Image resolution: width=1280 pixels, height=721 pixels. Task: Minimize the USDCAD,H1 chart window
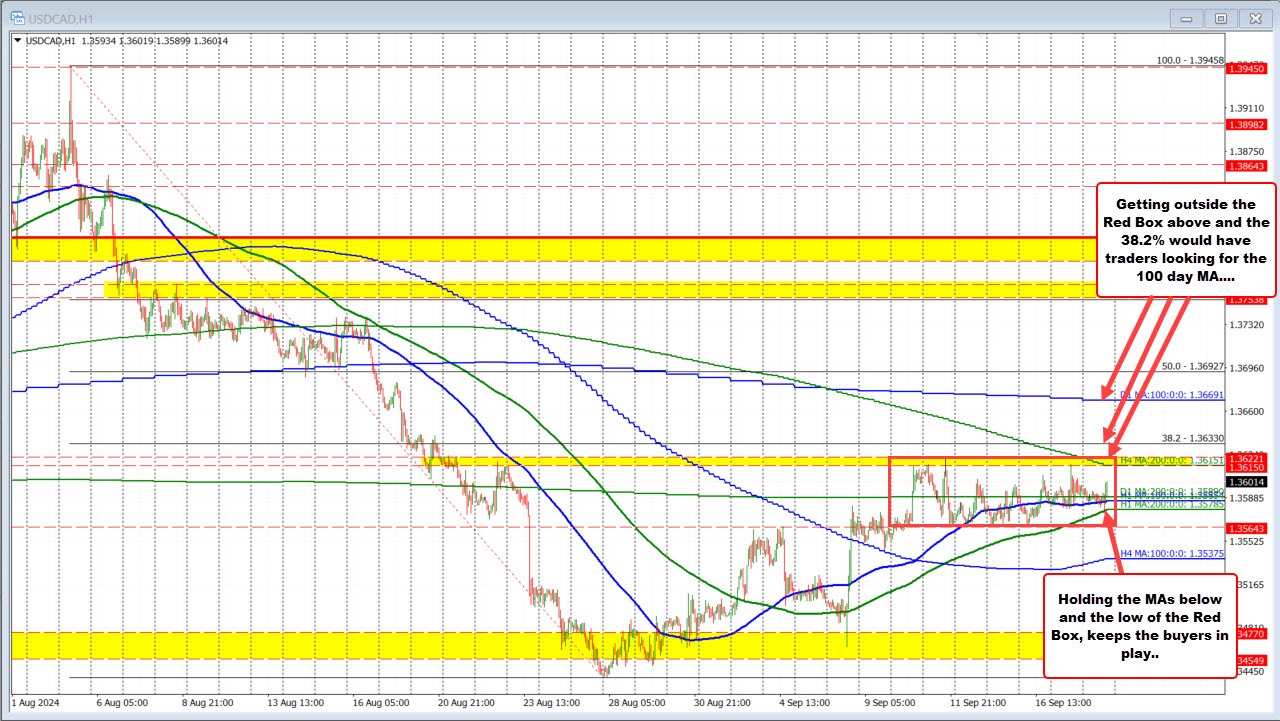1188,18
